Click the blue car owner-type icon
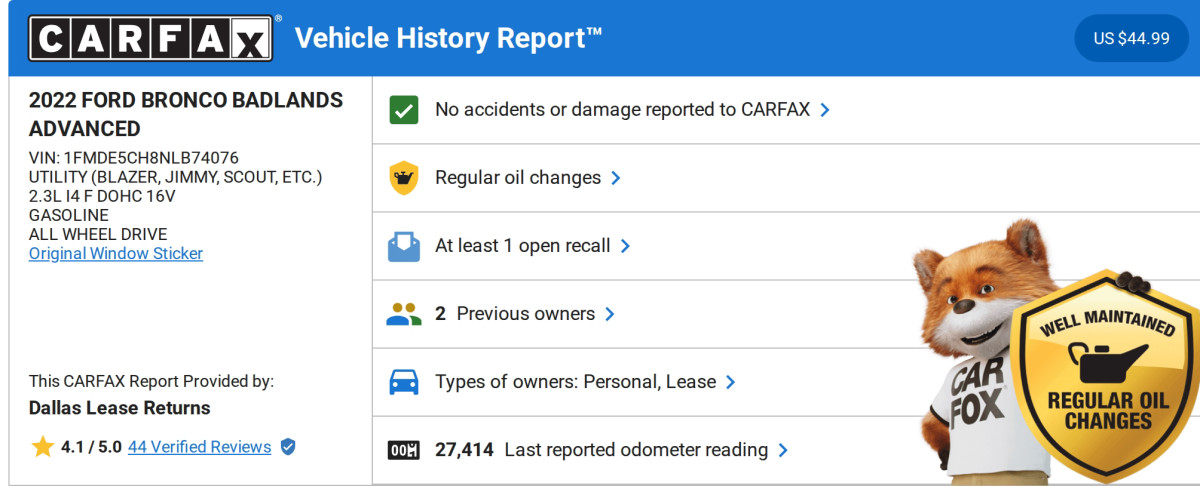 [403, 382]
